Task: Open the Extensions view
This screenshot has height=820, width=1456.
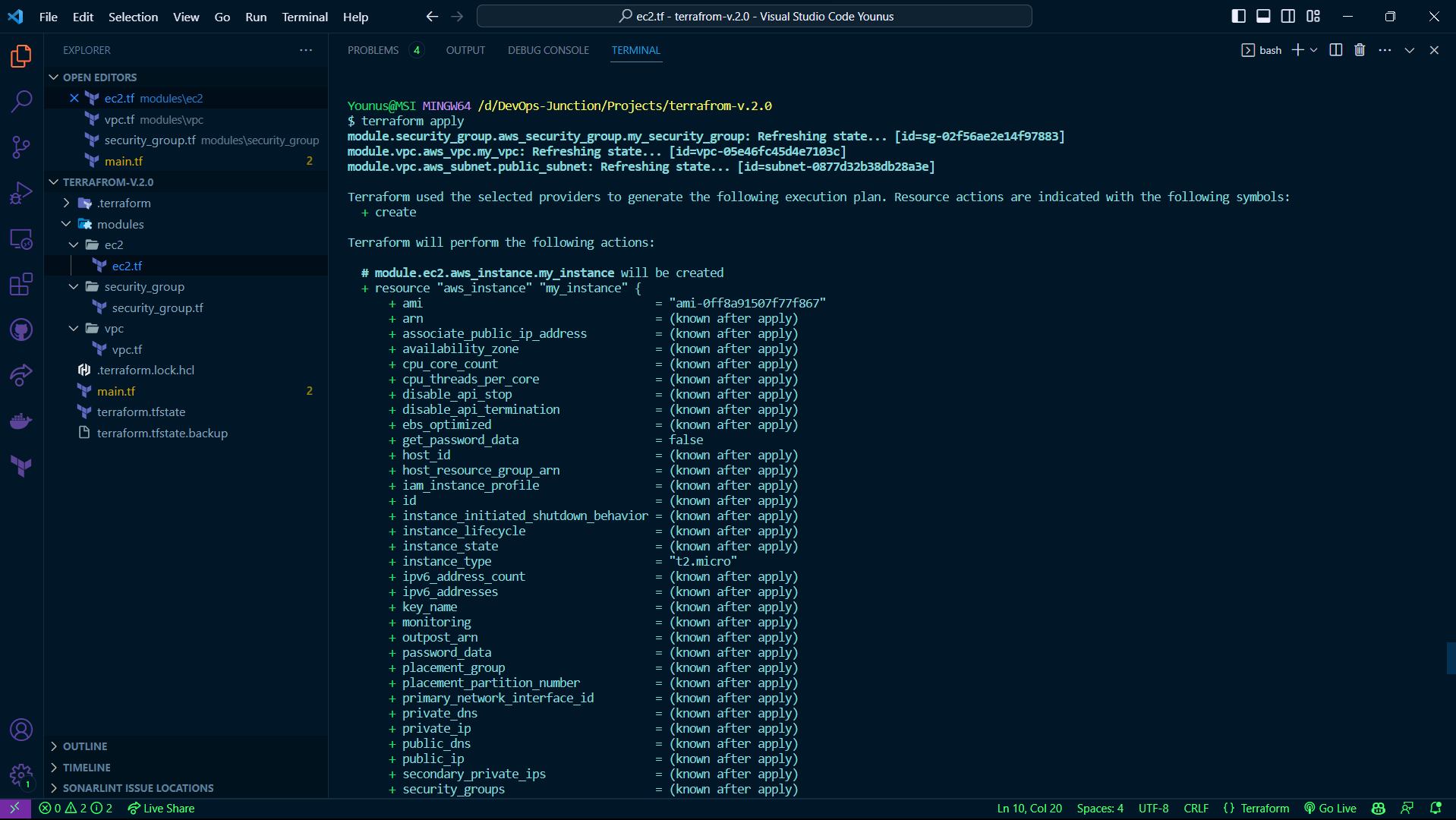Action: pos(20,284)
